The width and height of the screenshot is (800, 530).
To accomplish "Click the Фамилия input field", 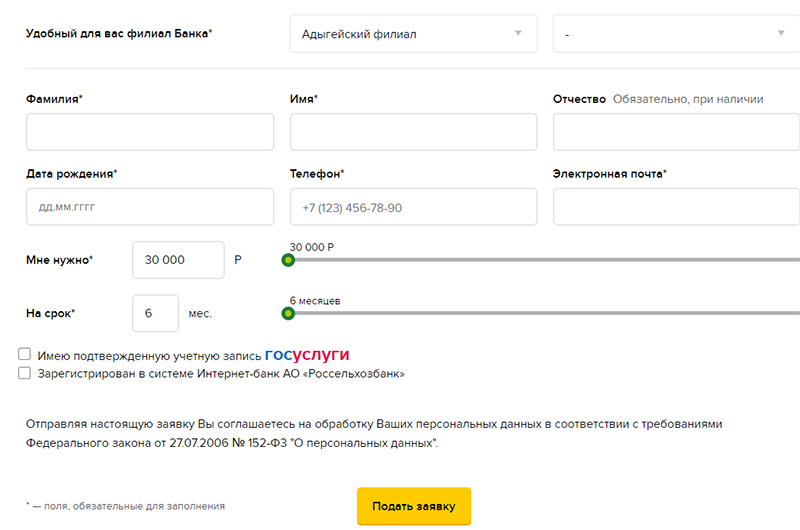I will point(150,132).
